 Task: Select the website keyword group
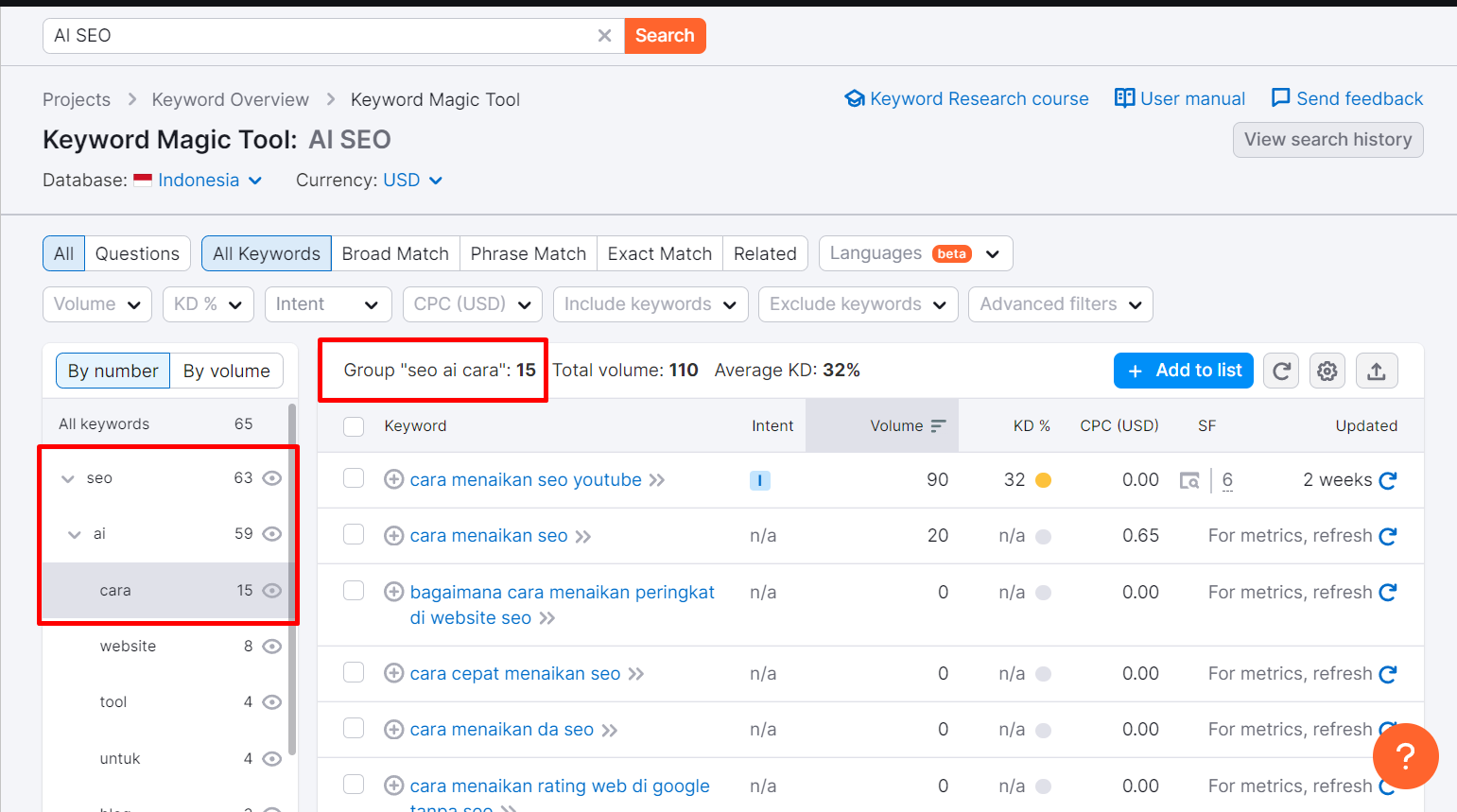[x=165, y=647]
